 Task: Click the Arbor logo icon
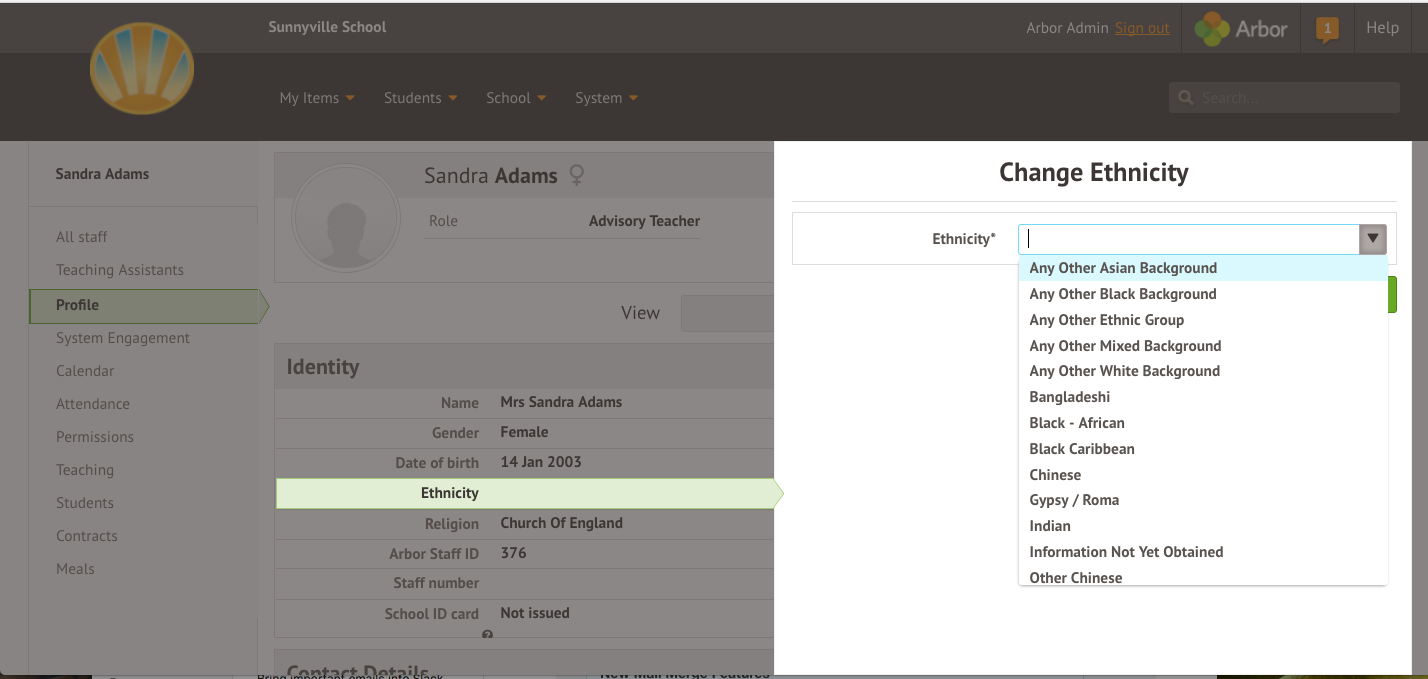pos(1212,29)
